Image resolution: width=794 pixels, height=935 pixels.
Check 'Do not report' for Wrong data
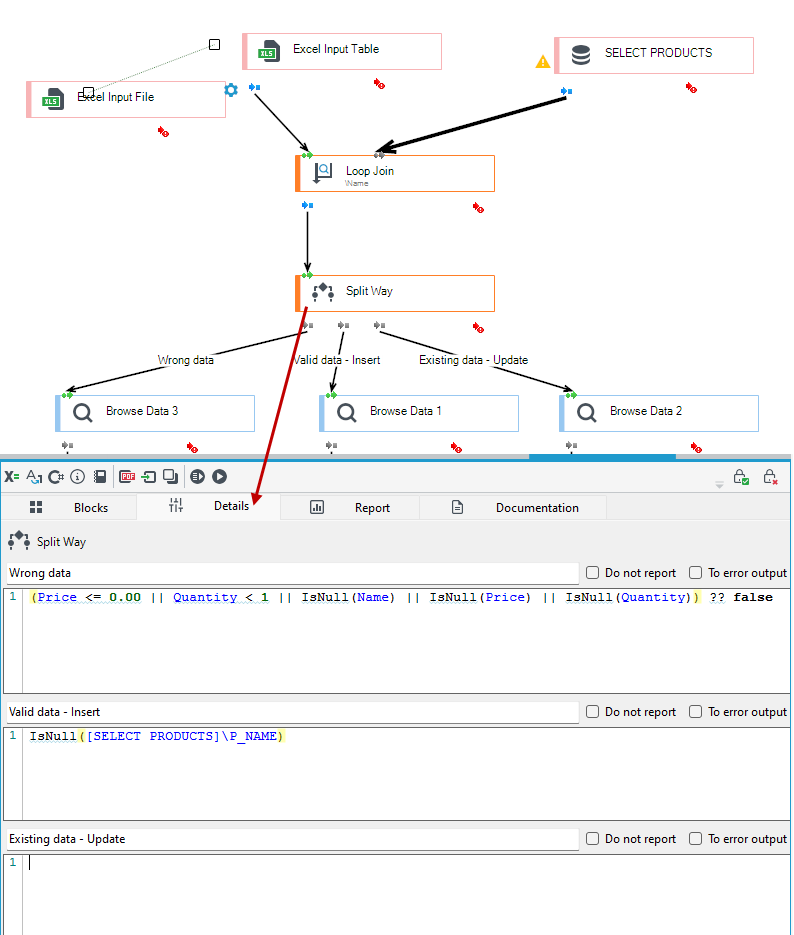tap(593, 572)
